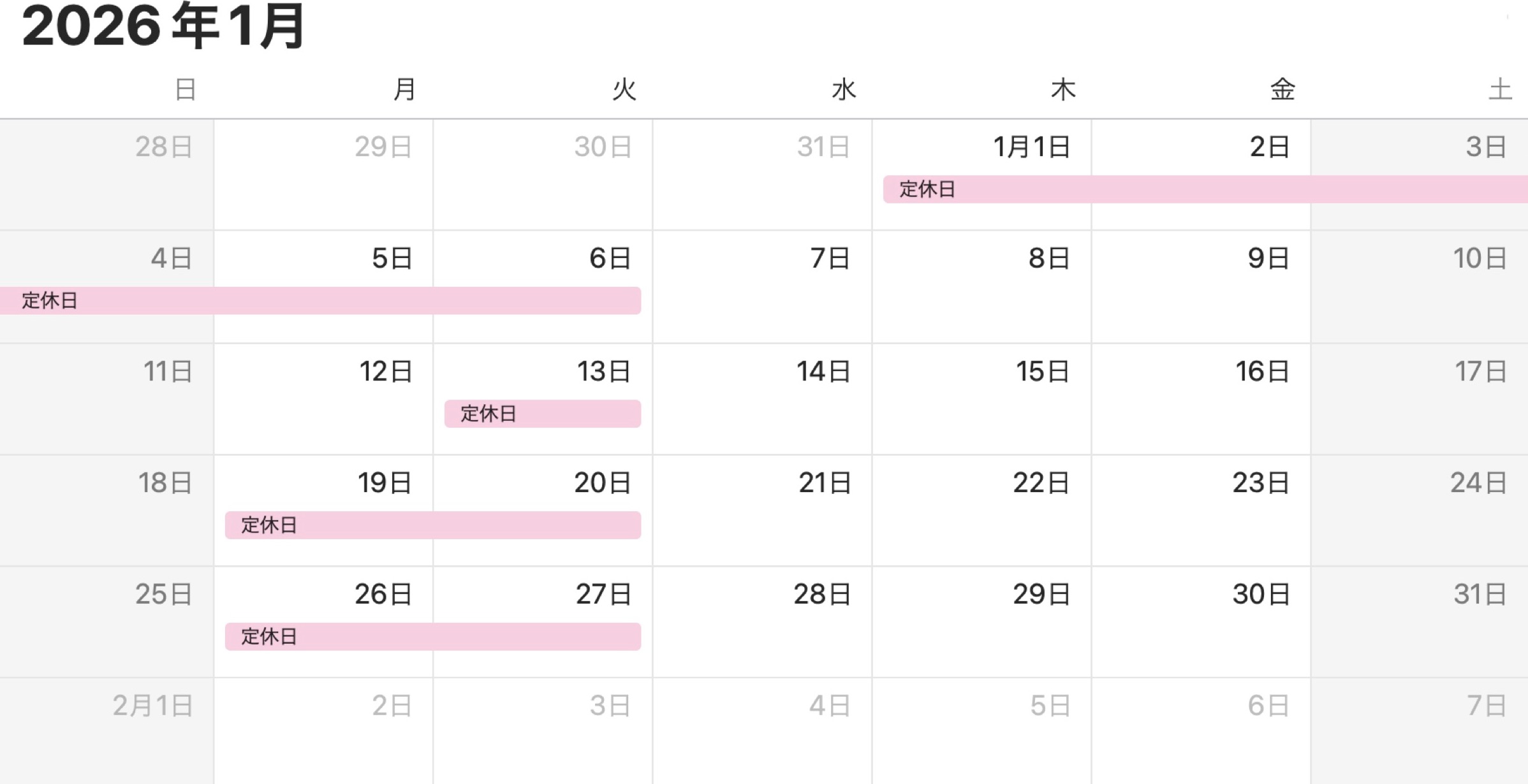Image resolution: width=1528 pixels, height=784 pixels.
Task: Open the 定休日 event starting January 19
Action: coord(432,525)
